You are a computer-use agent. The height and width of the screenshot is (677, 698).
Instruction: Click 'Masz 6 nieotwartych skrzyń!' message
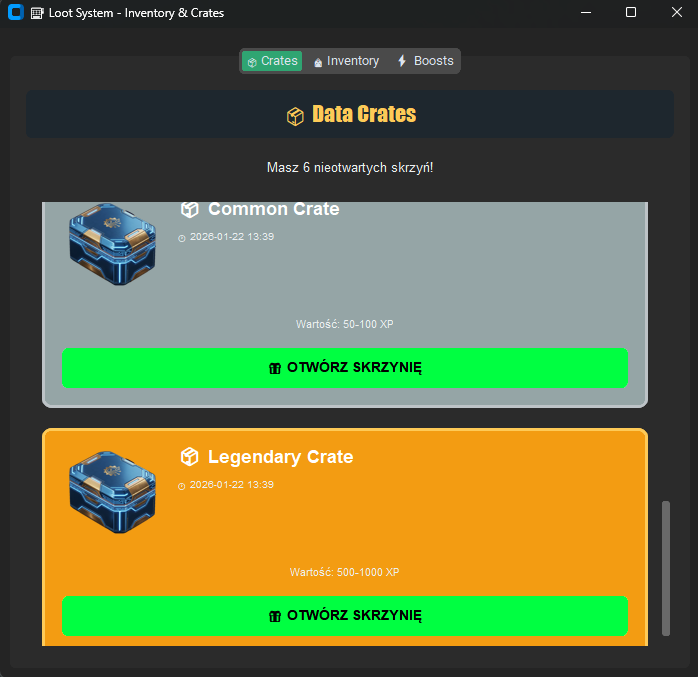point(350,168)
